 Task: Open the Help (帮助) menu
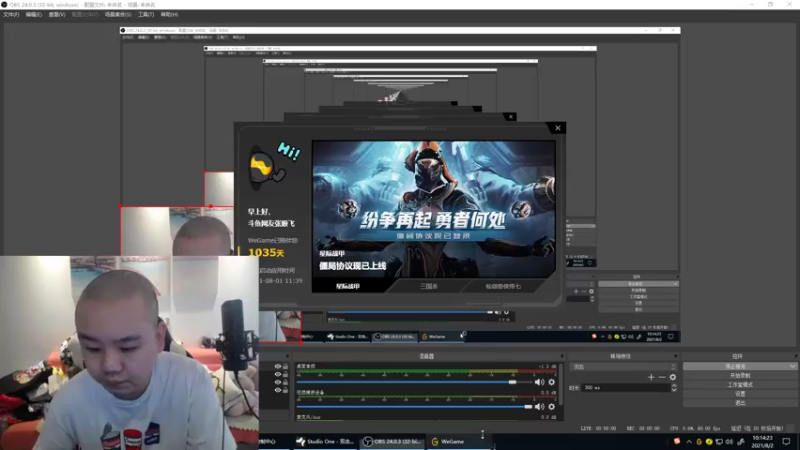pyautogui.click(x=169, y=15)
